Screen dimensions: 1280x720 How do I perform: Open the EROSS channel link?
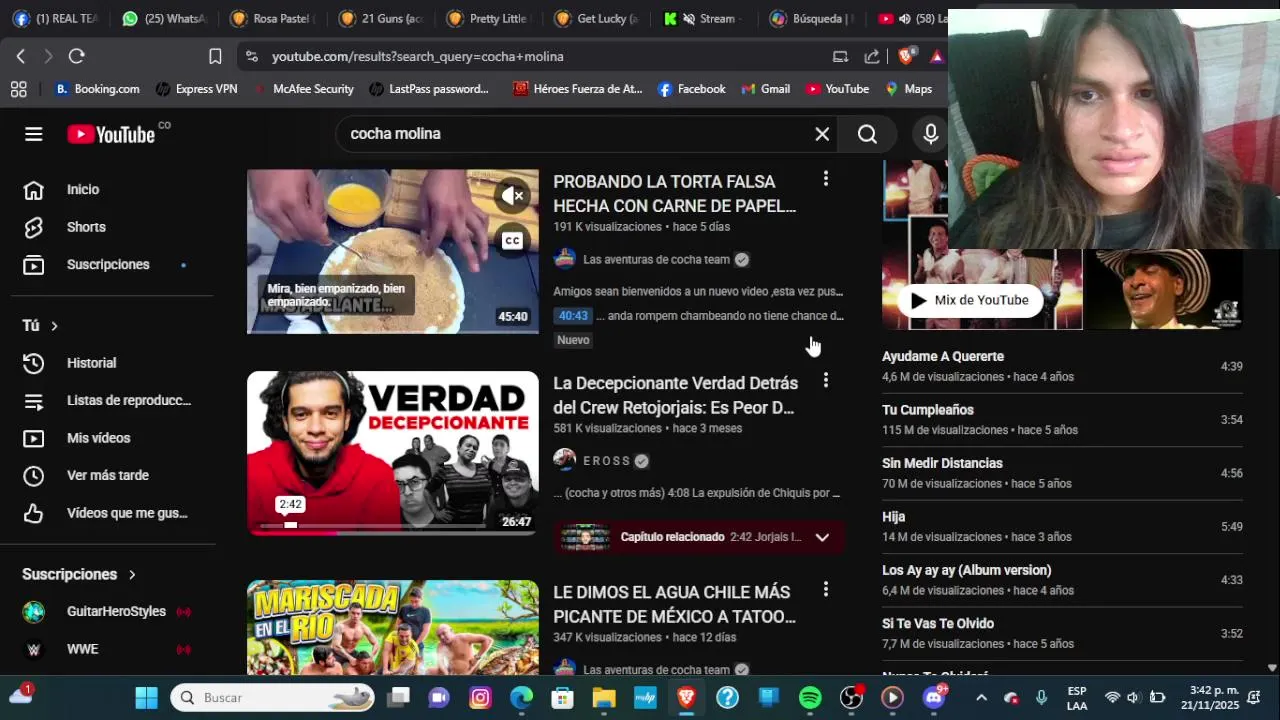coord(607,461)
